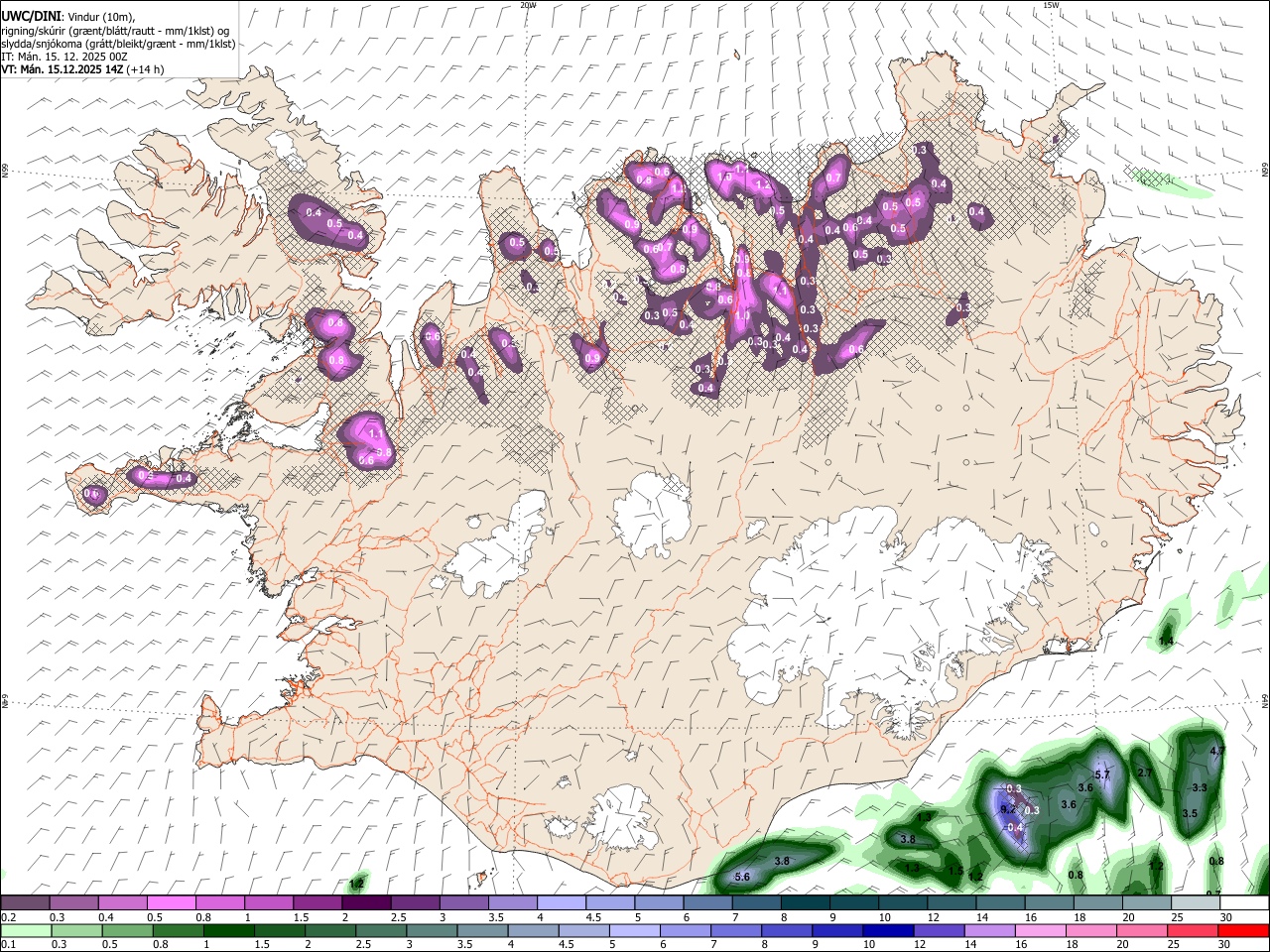Screen dimensions: 1270x952
Task: Select snow scale swatch between 4 and 4.5
Action: (x=562, y=903)
